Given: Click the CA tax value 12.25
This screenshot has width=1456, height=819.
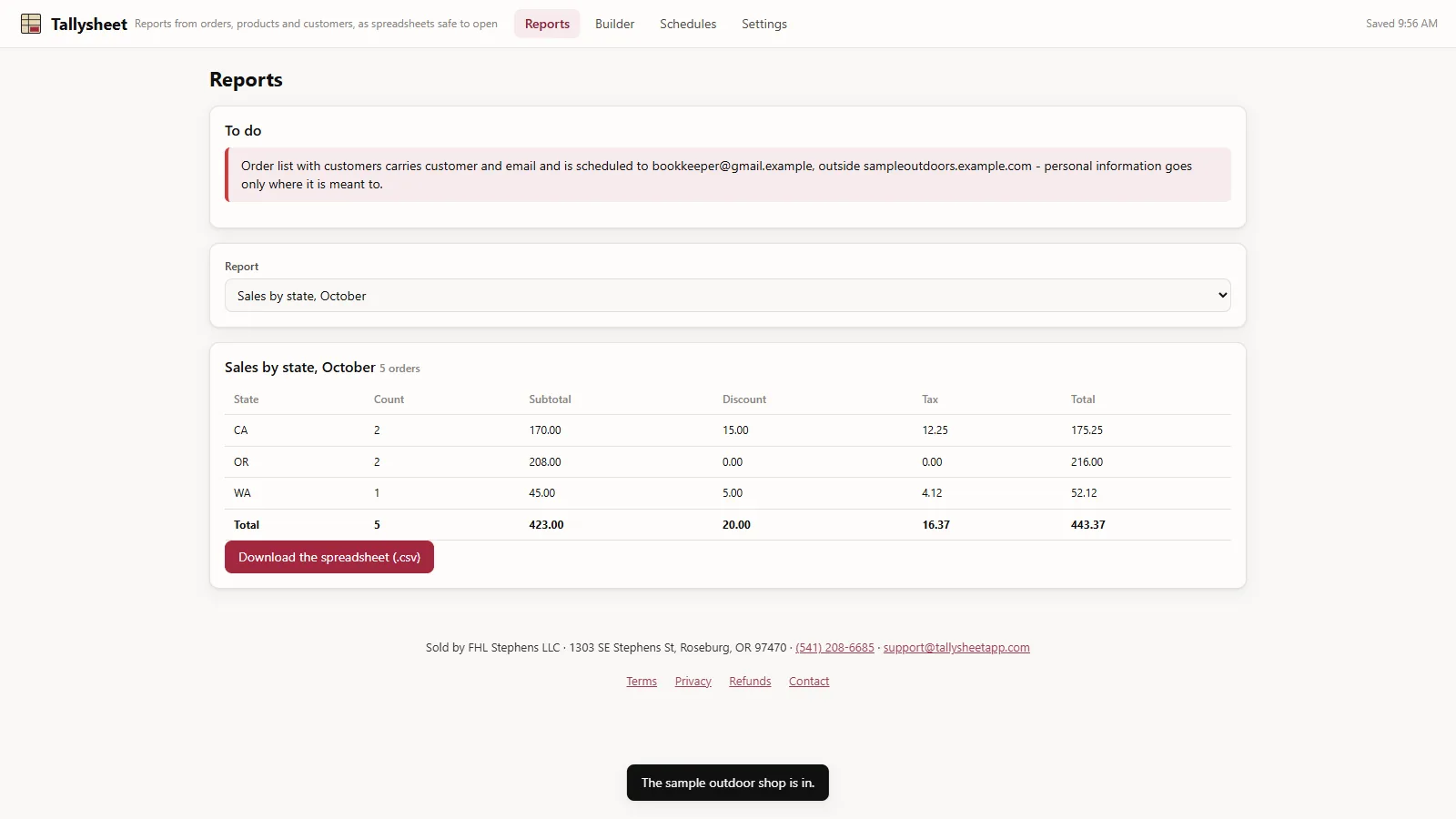Looking at the screenshot, I should pyautogui.click(x=935, y=430).
